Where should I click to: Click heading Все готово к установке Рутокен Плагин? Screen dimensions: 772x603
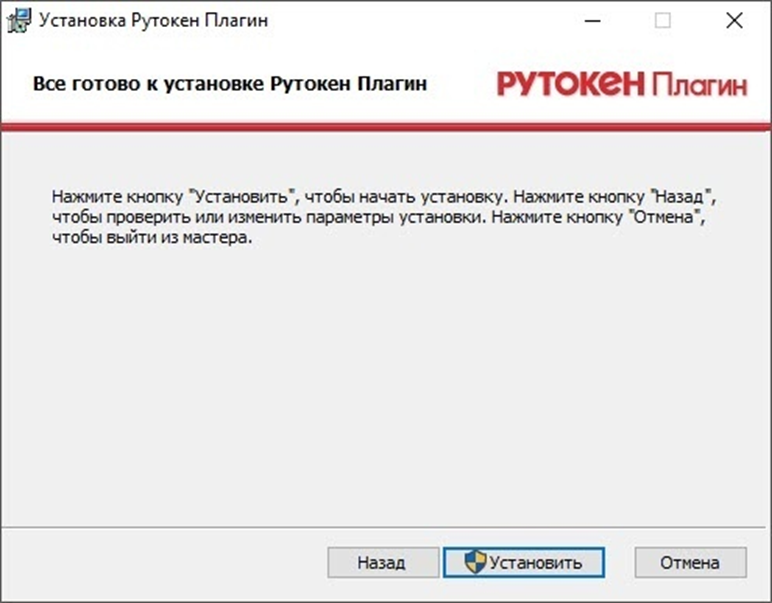point(229,84)
